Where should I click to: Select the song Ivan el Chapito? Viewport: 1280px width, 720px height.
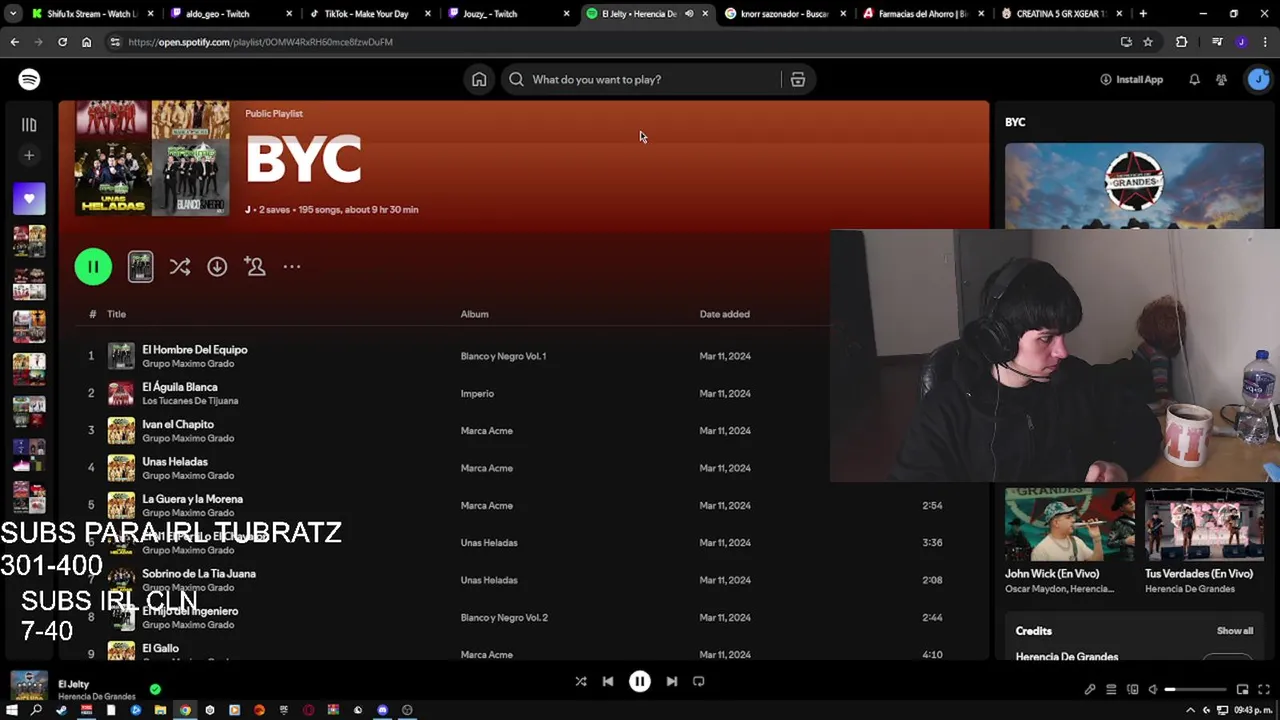click(x=178, y=425)
